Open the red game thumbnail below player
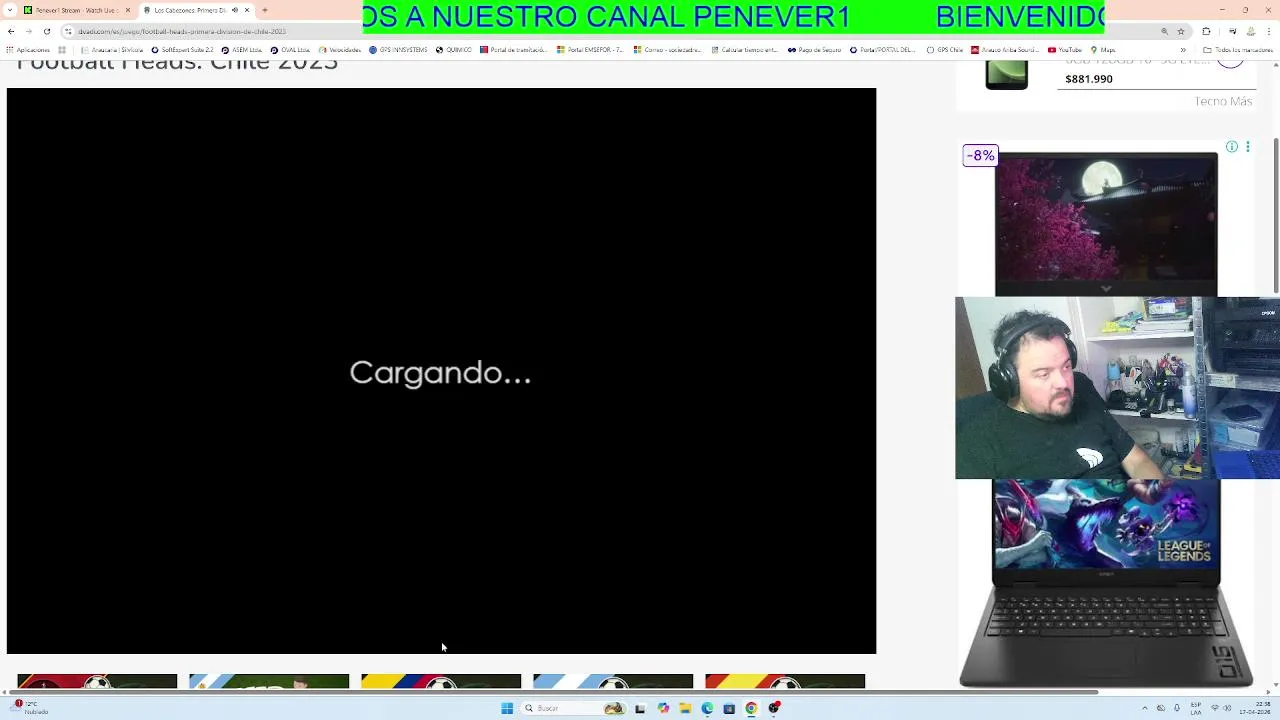Image resolution: width=1280 pixels, height=720 pixels. 97,681
